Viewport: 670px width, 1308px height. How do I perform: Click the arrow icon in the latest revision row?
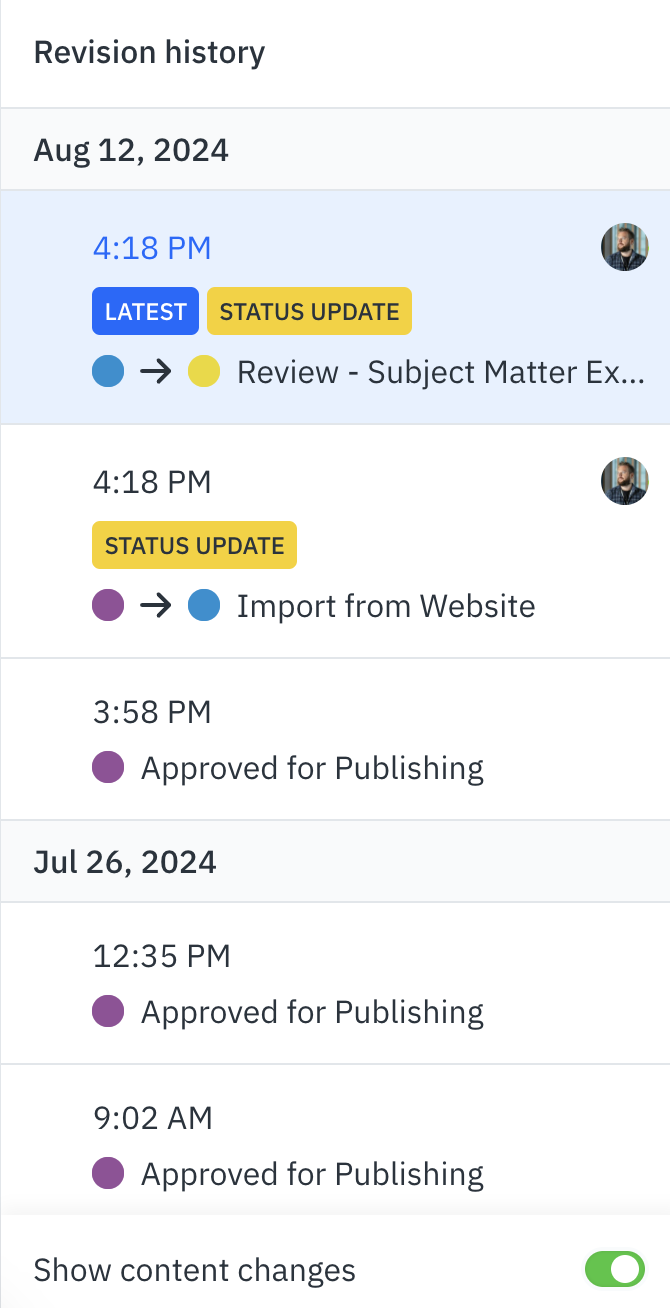[156, 369]
